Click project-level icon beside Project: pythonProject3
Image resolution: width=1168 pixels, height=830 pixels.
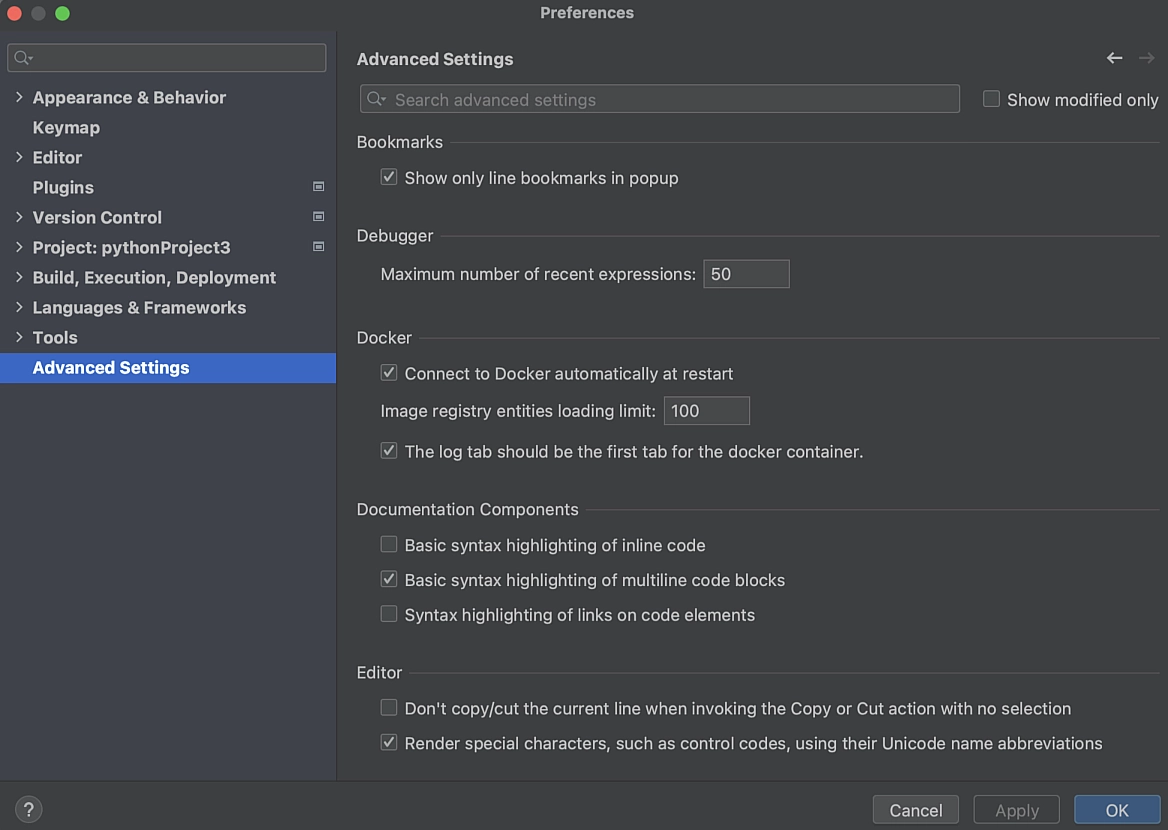coord(318,247)
